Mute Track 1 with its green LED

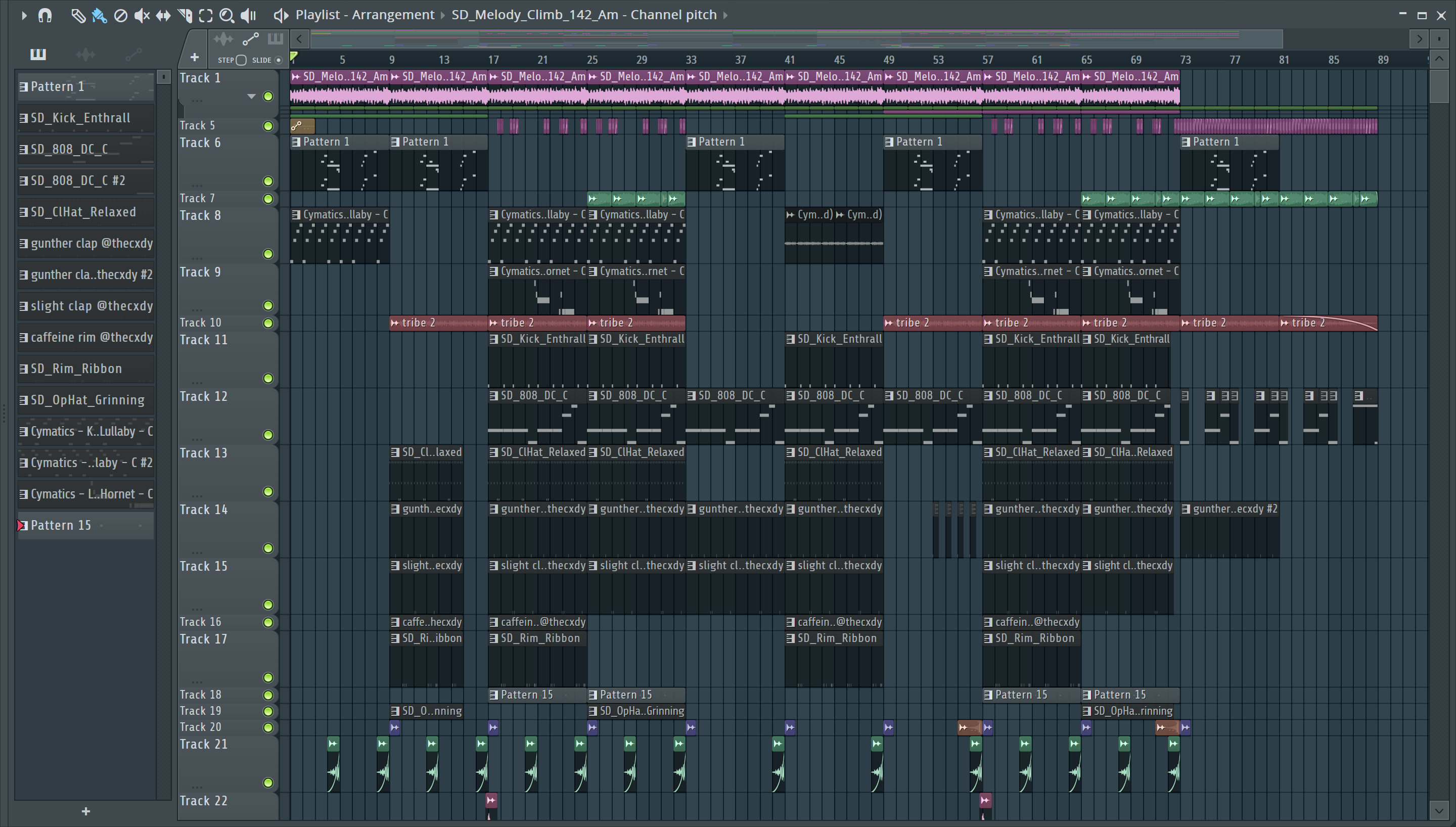268,97
